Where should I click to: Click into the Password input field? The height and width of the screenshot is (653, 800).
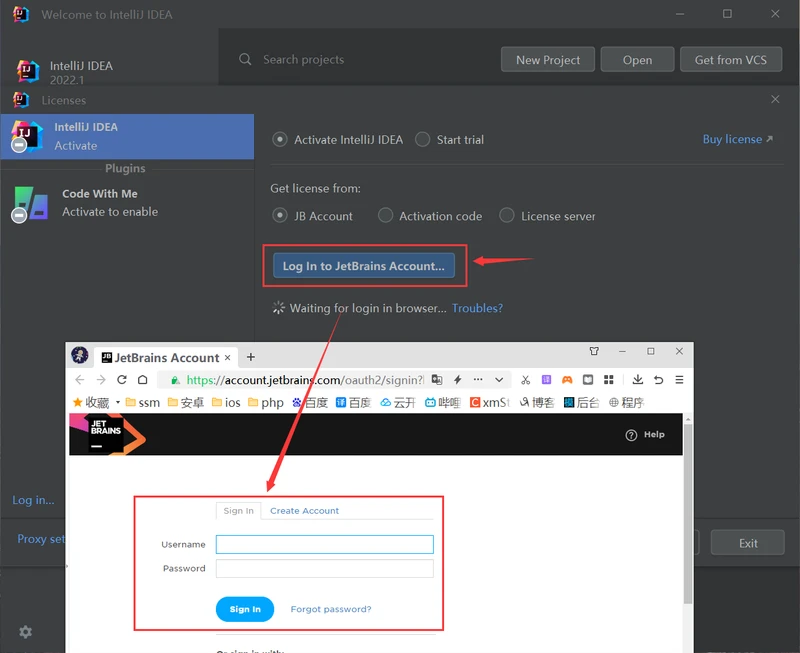tap(324, 568)
